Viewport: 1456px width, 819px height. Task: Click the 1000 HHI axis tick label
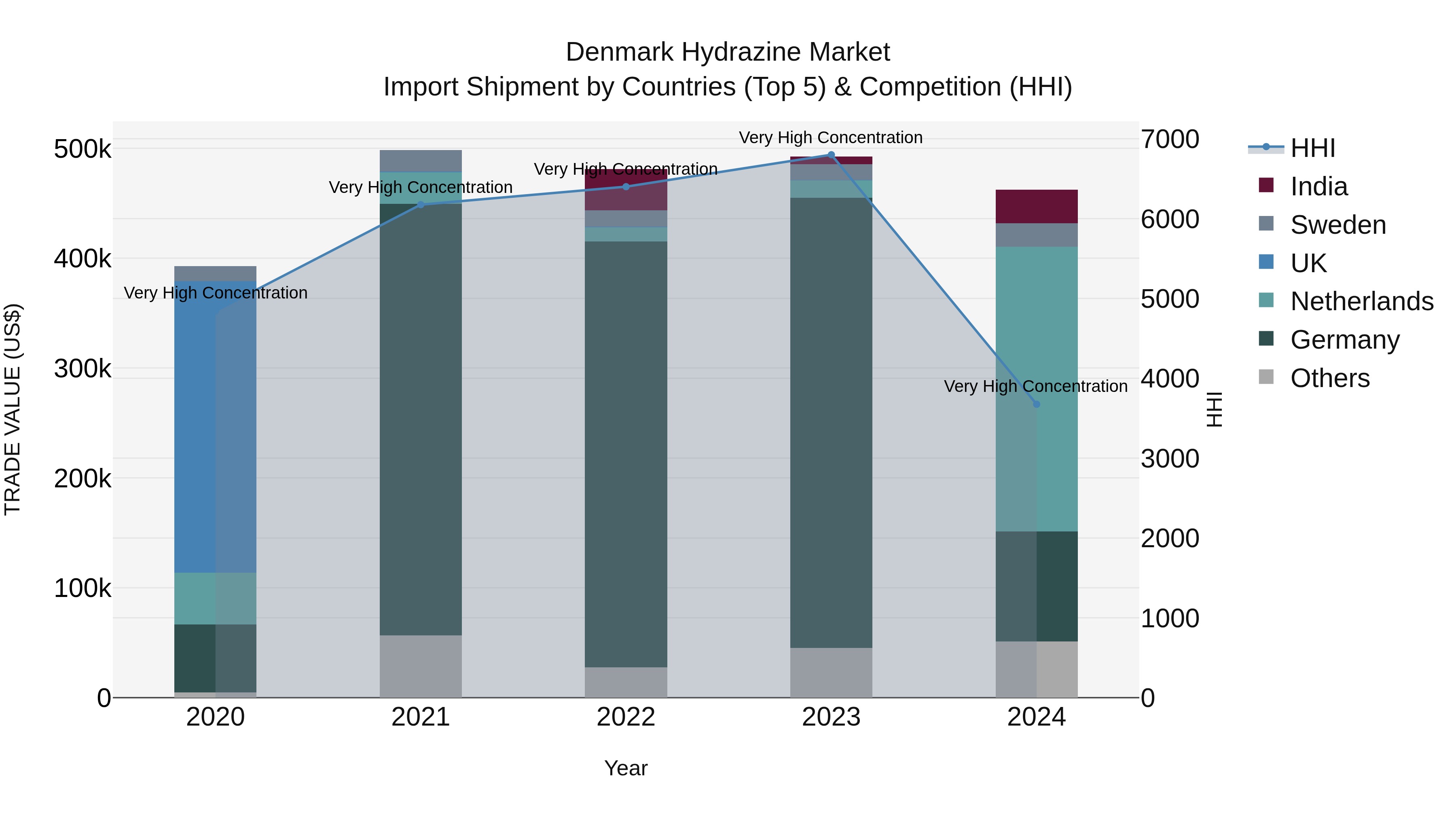[1170, 618]
